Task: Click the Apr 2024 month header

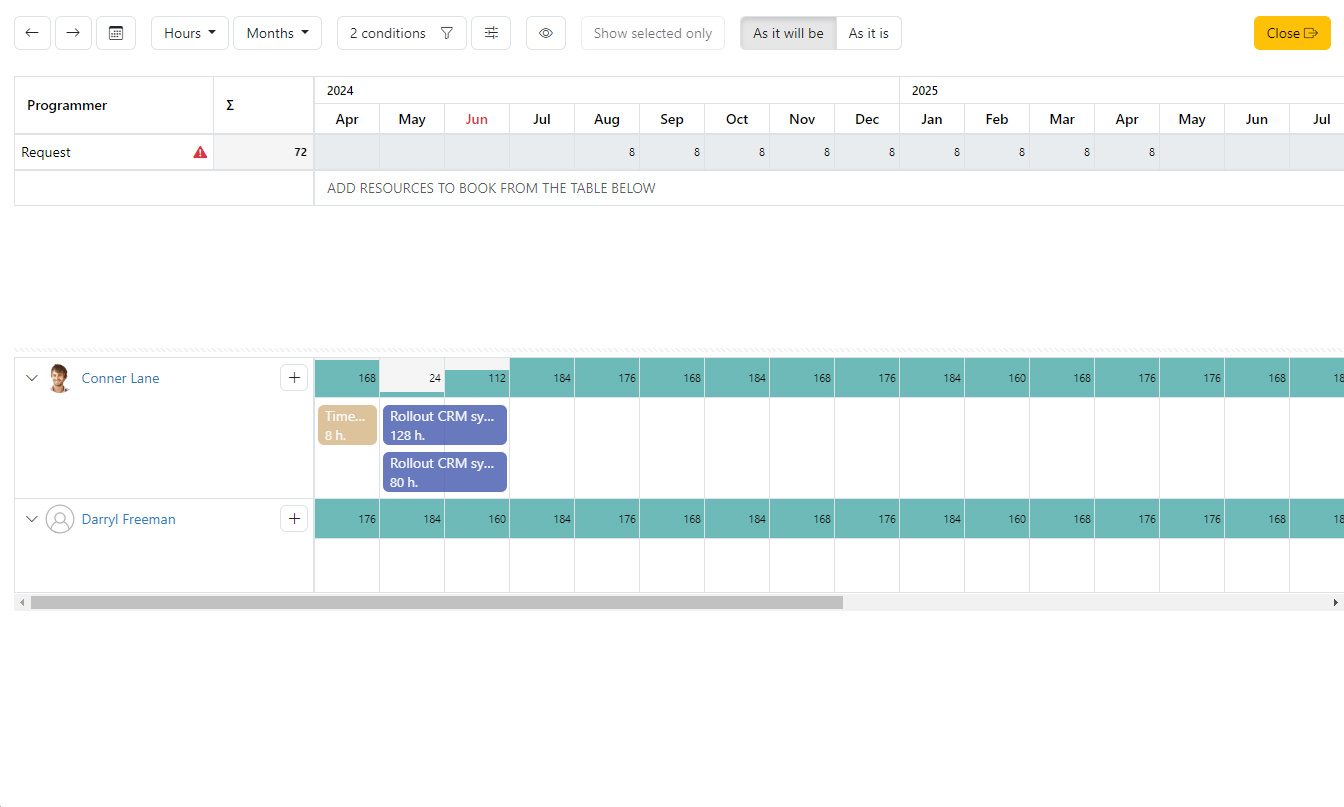Action: point(347,119)
